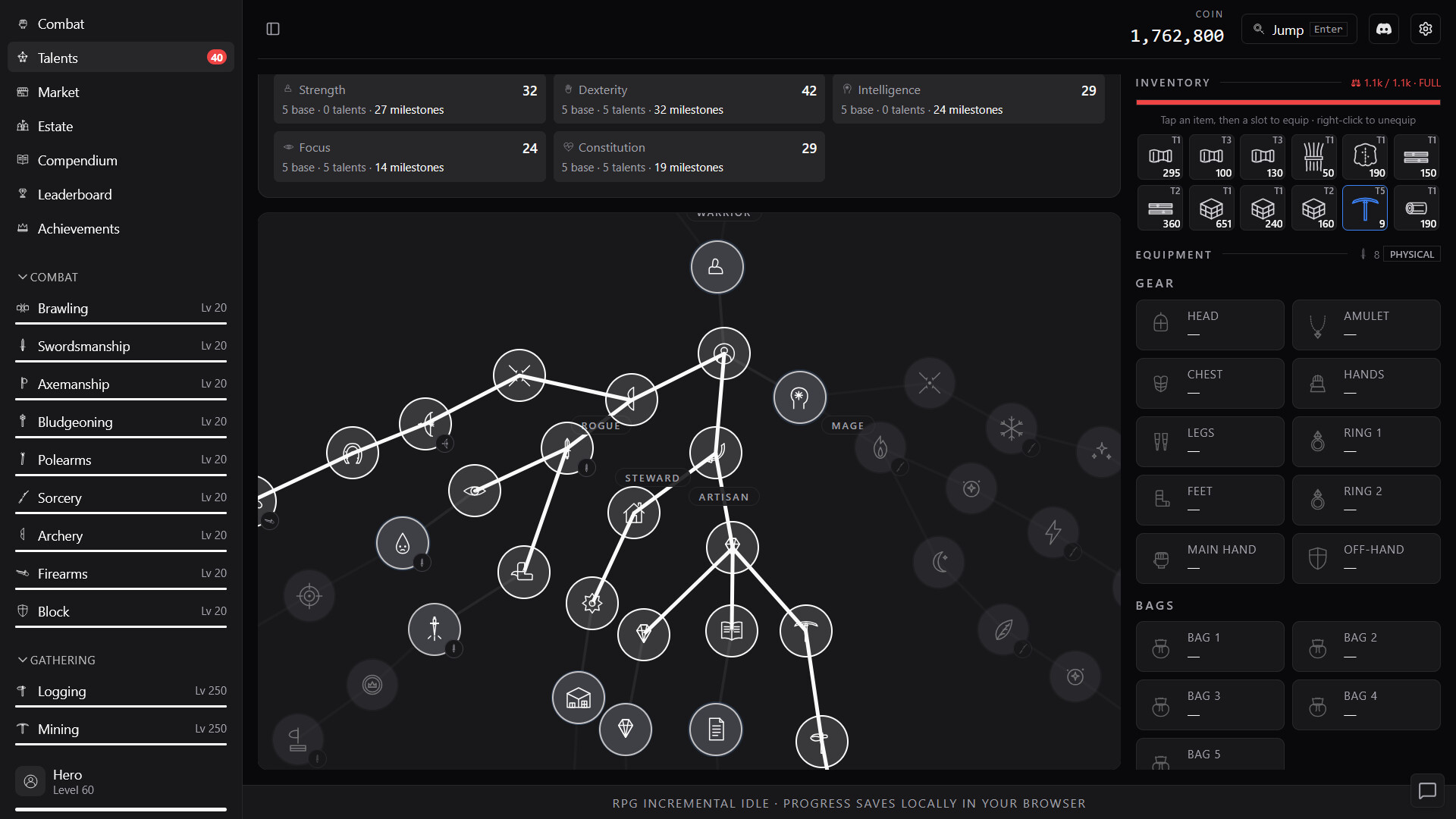Image resolution: width=1456 pixels, height=819 pixels.
Task: Open the Hero Level 60 profile
Action: 121,782
